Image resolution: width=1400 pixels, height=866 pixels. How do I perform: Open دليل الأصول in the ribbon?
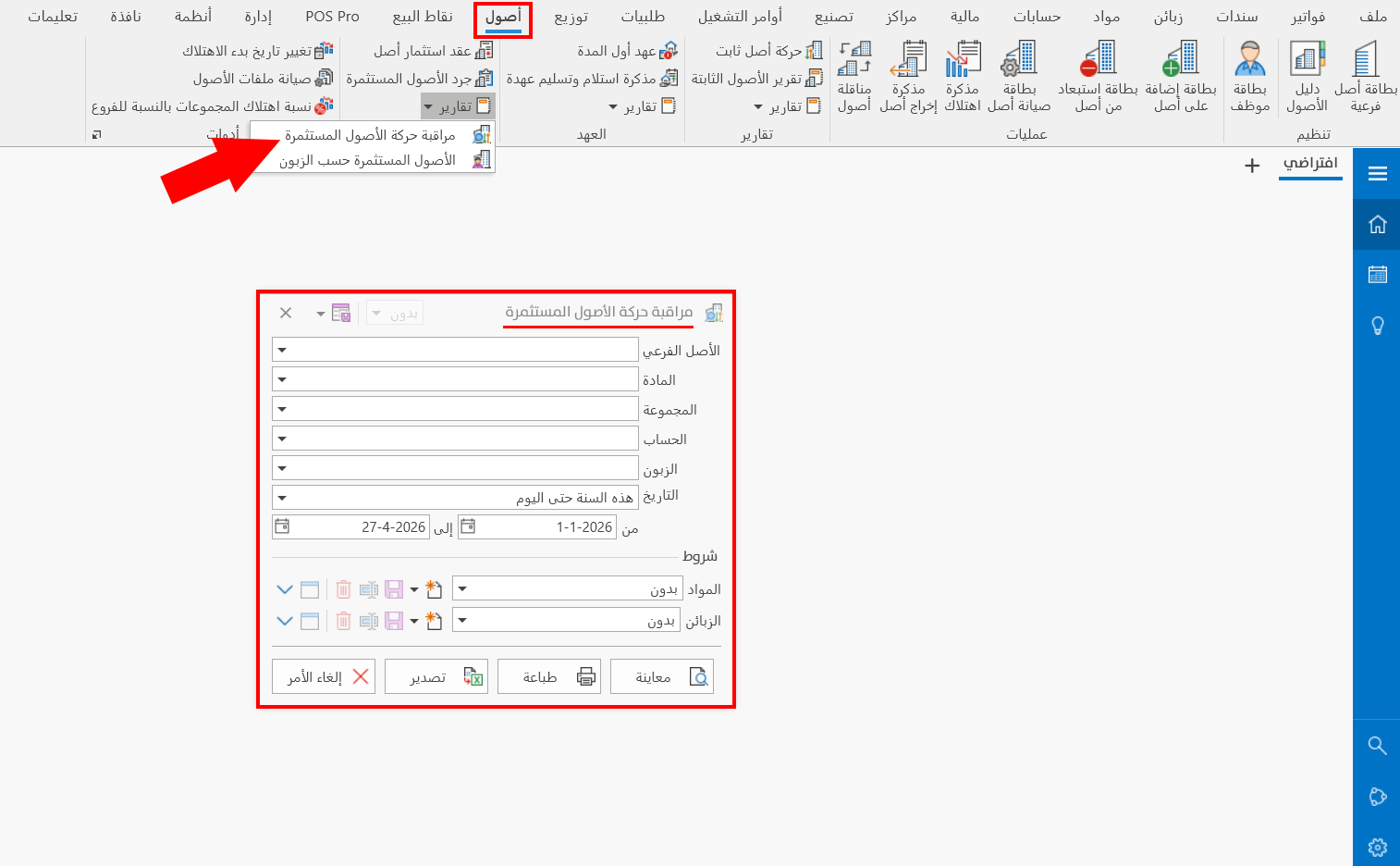[x=1307, y=78]
